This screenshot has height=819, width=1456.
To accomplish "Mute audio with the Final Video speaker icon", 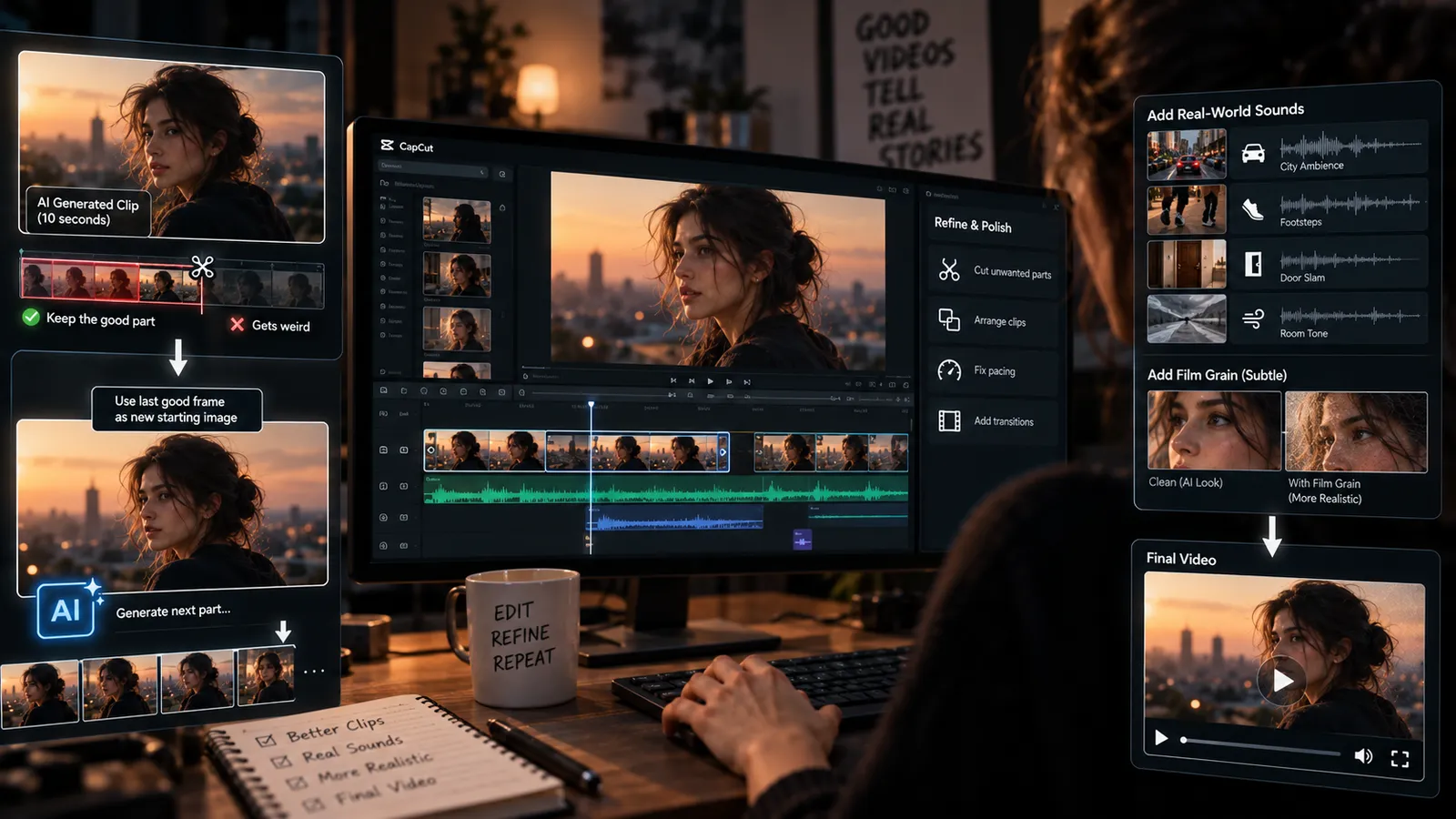I will (1363, 755).
